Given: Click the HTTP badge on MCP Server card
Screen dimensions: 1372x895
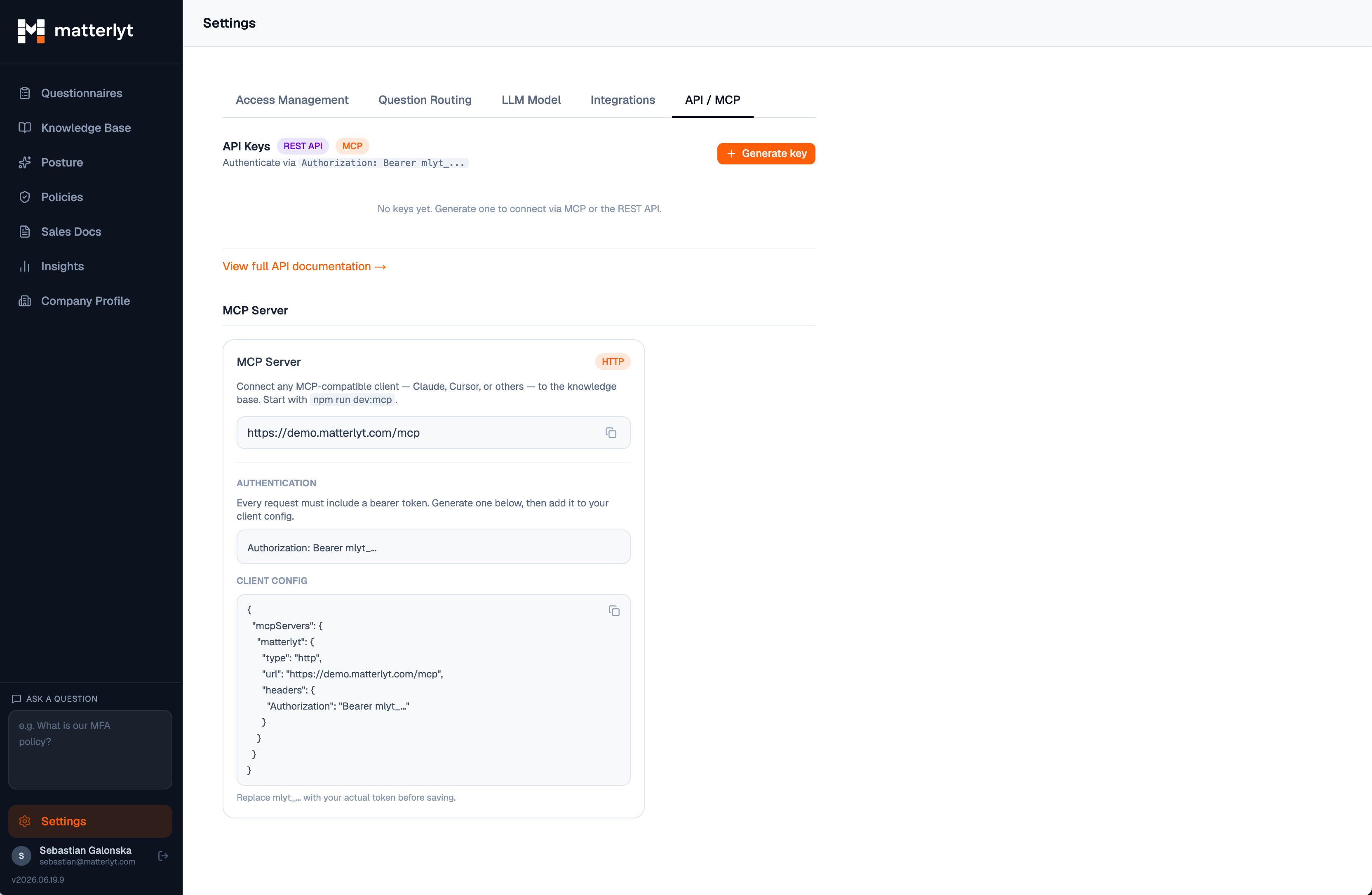Looking at the screenshot, I should (x=613, y=361).
